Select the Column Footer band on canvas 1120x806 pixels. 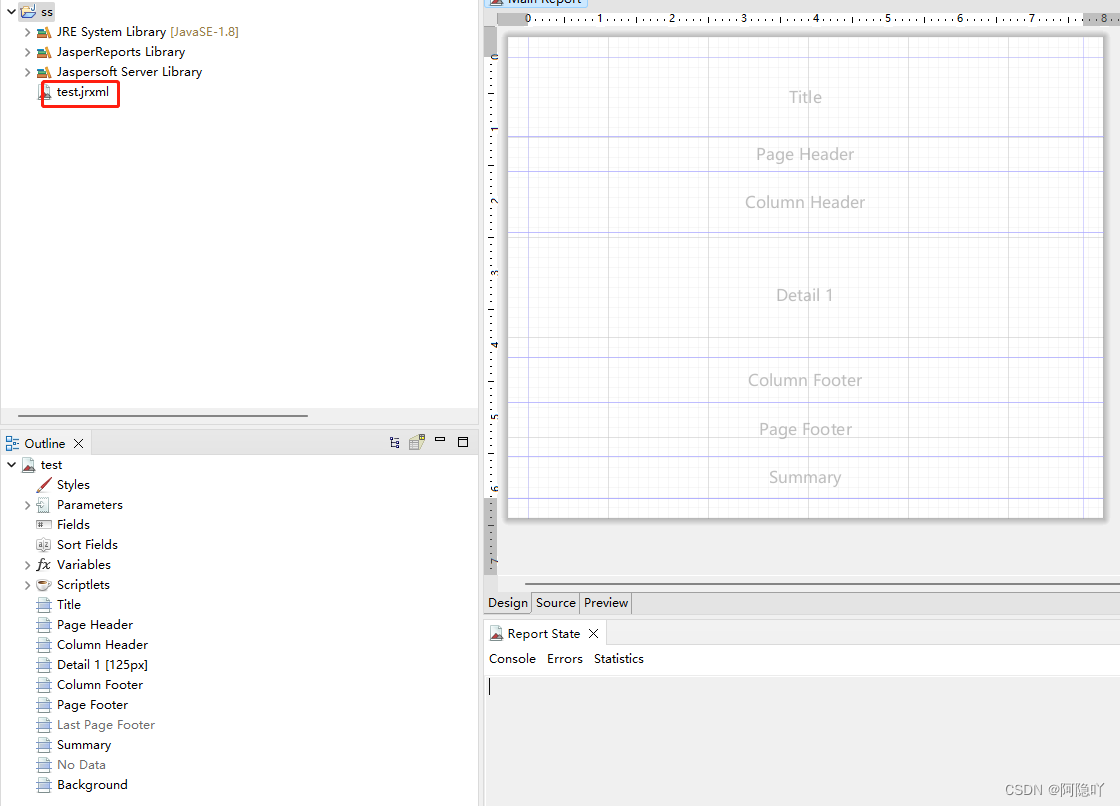point(805,380)
